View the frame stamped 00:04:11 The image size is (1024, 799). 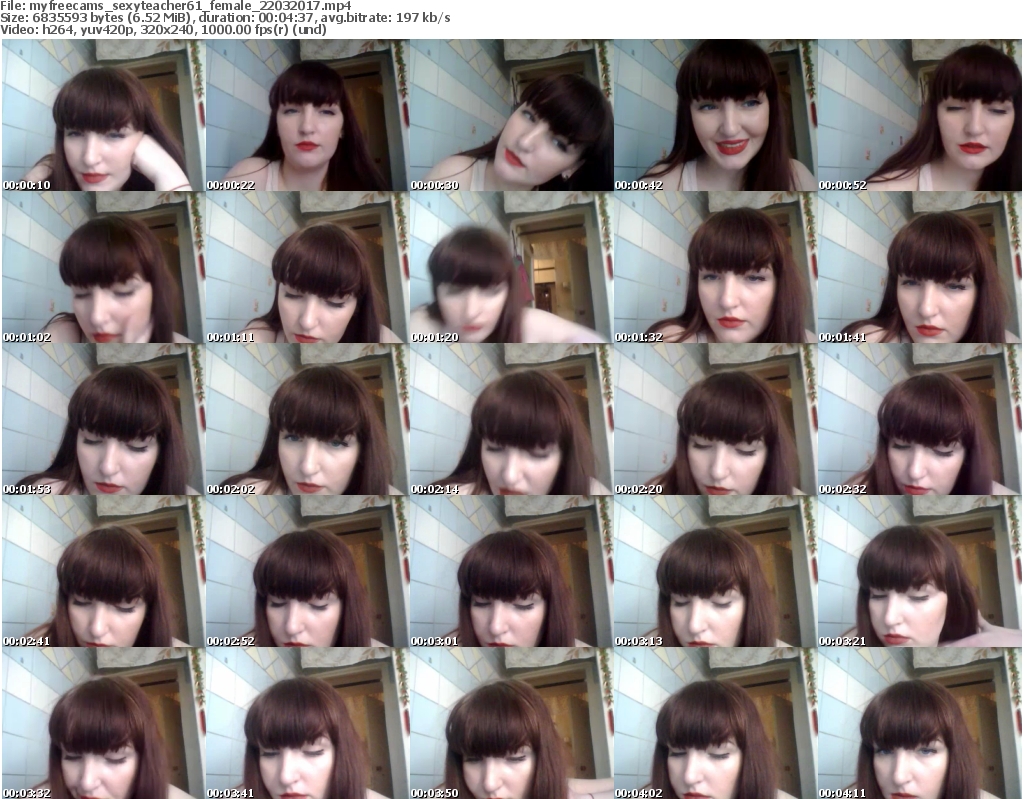pos(920,723)
